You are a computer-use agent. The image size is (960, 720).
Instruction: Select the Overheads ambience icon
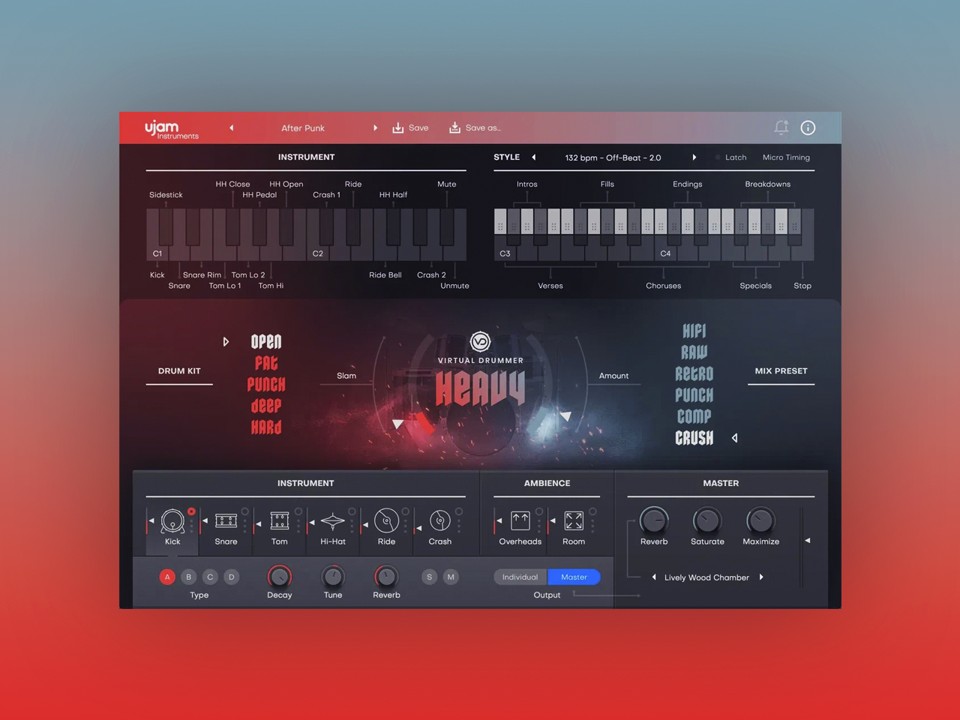point(520,521)
